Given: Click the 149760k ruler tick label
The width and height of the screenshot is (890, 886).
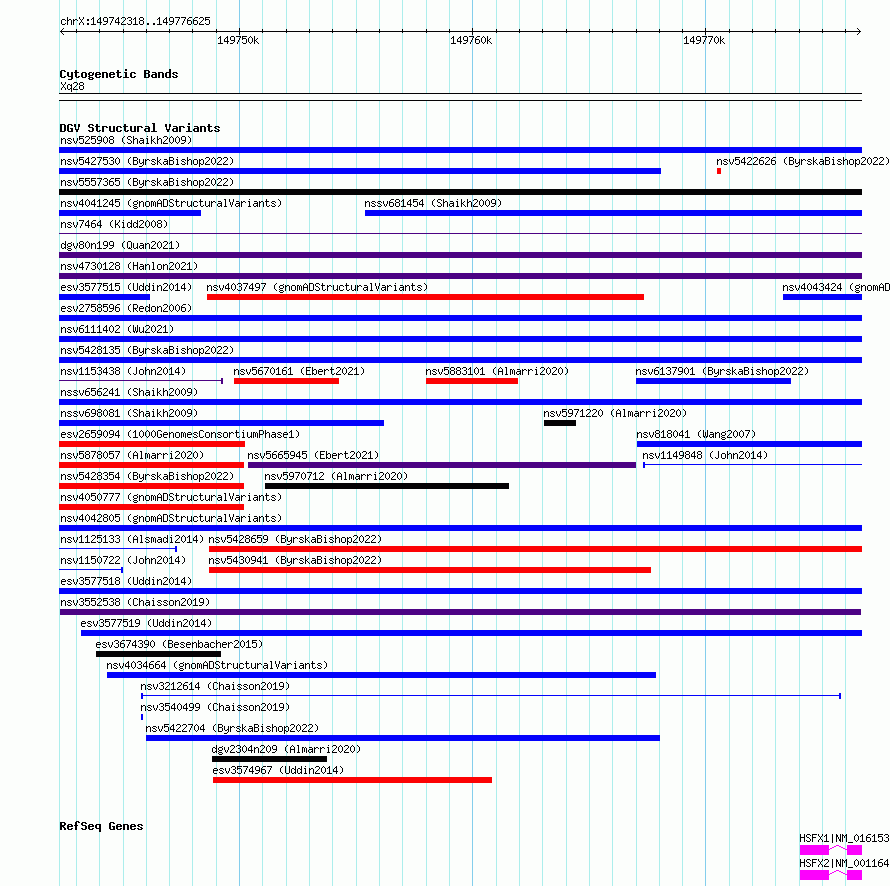Looking at the screenshot, I should click(471, 40).
